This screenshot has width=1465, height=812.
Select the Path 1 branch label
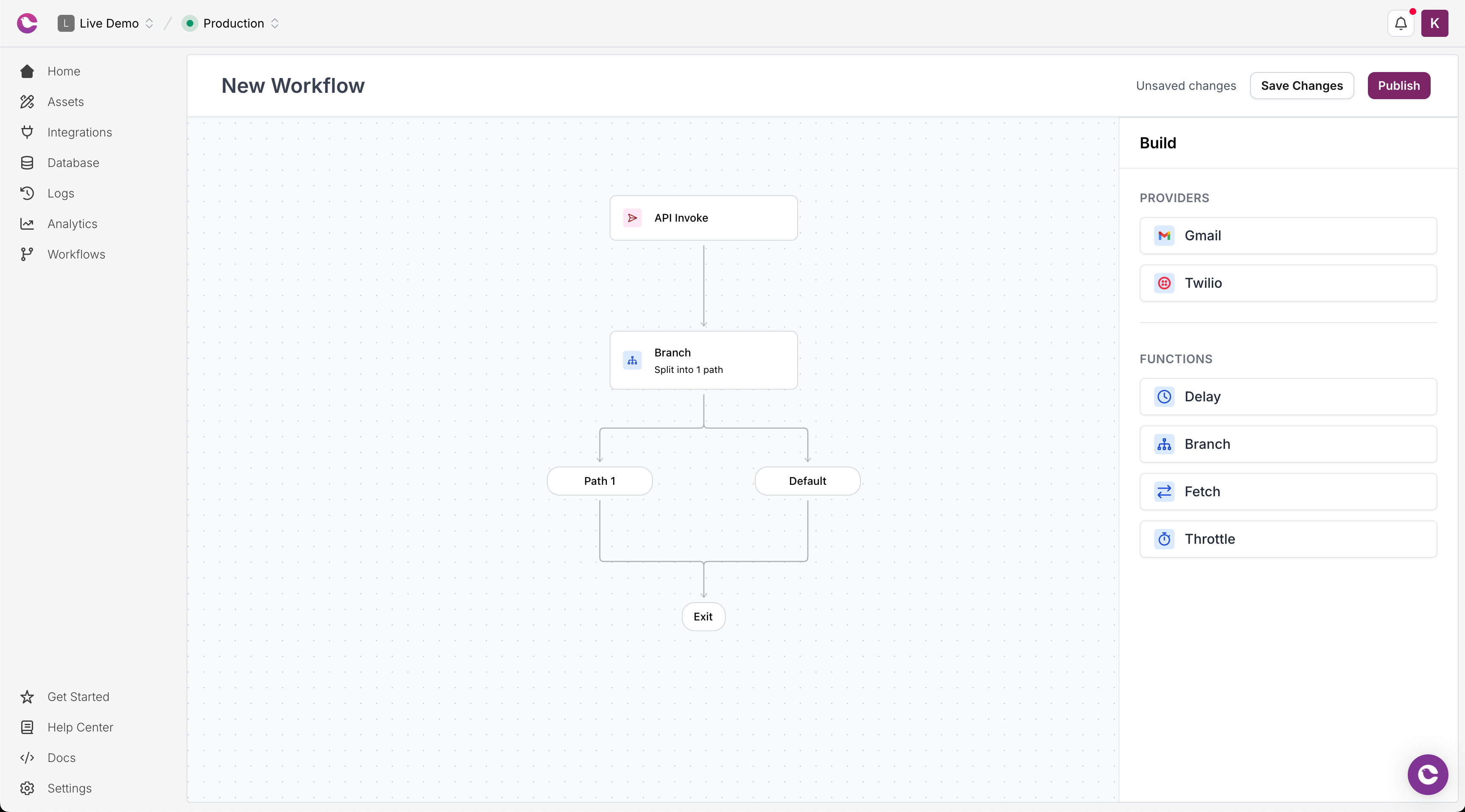click(x=600, y=481)
